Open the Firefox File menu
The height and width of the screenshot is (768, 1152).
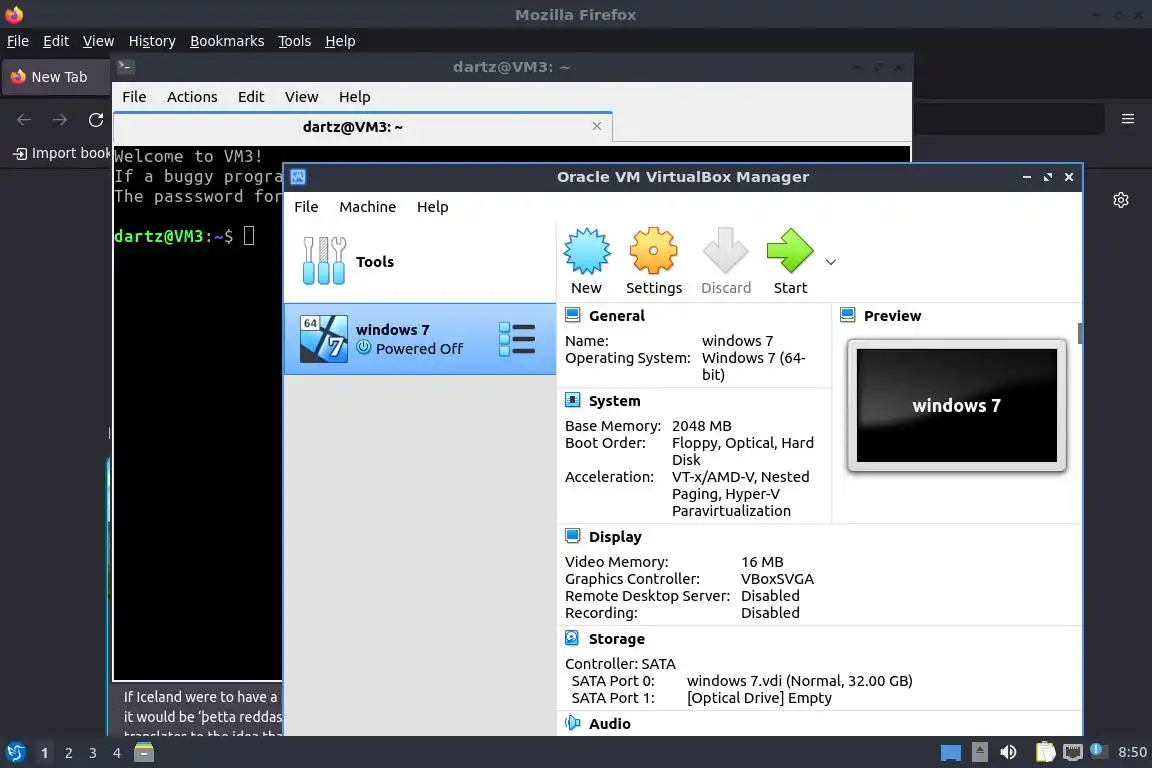tap(18, 41)
